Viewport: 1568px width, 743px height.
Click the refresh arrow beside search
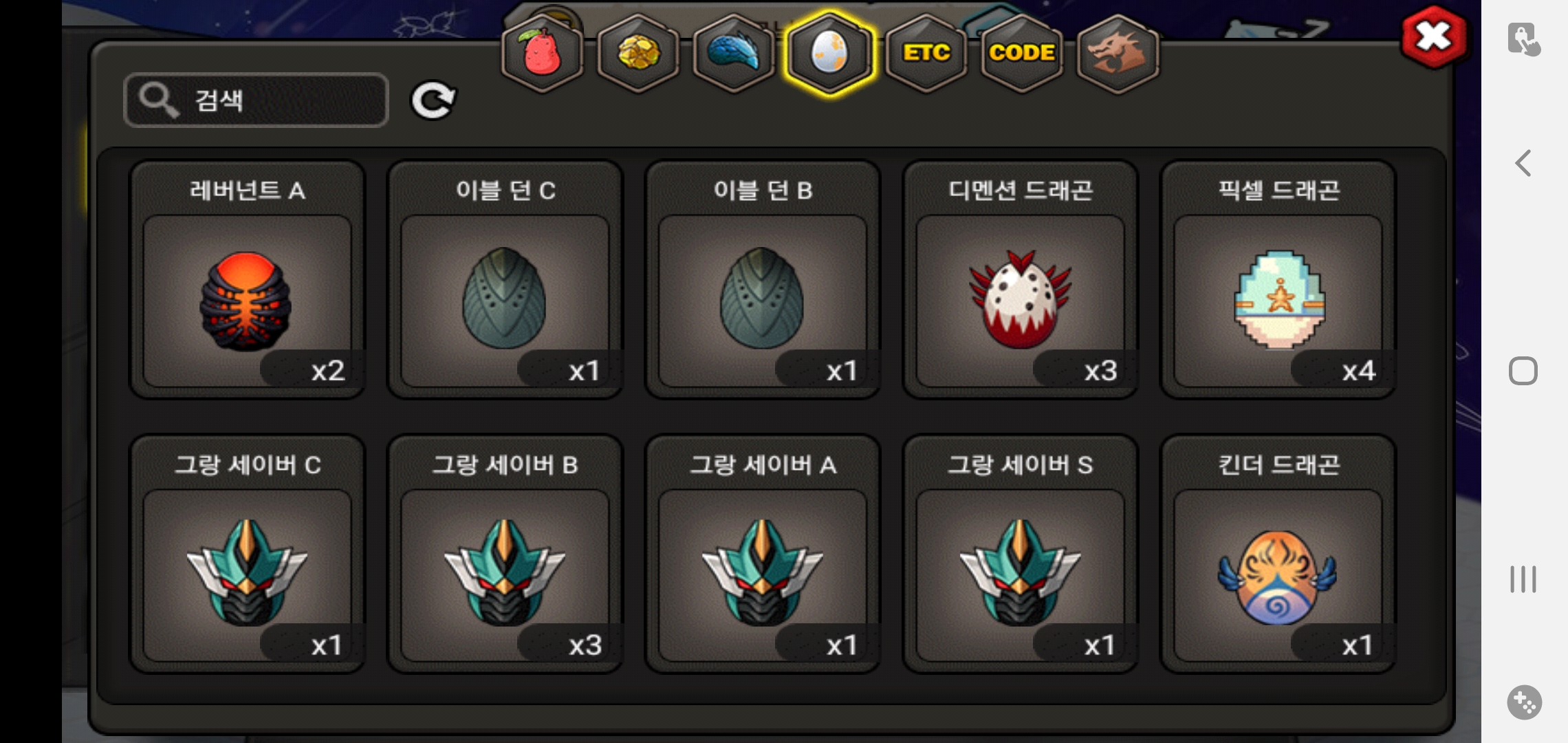[x=433, y=101]
